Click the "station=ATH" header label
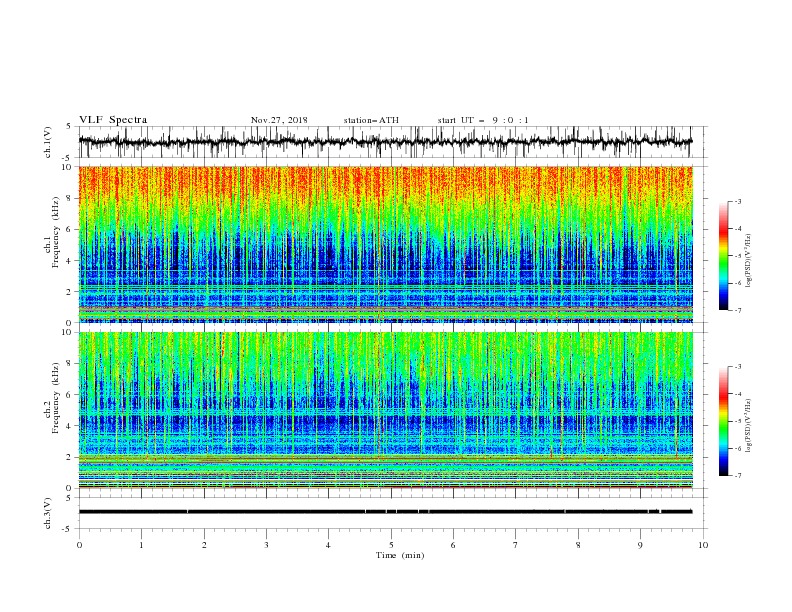The width and height of the screenshot is (792, 612). click(x=371, y=120)
